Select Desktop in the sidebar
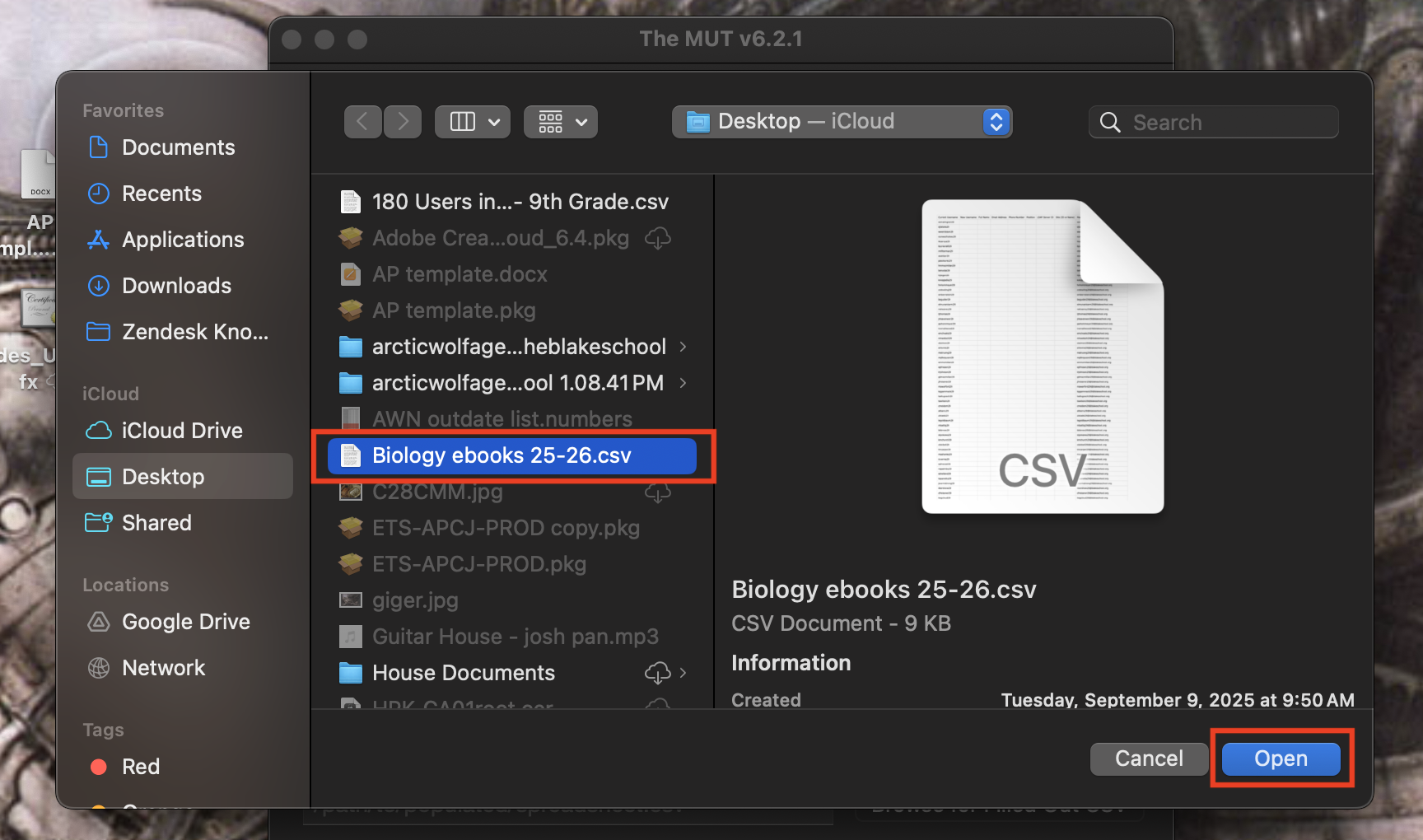The height and width of the screenshot is (840, 1423). 183,476
